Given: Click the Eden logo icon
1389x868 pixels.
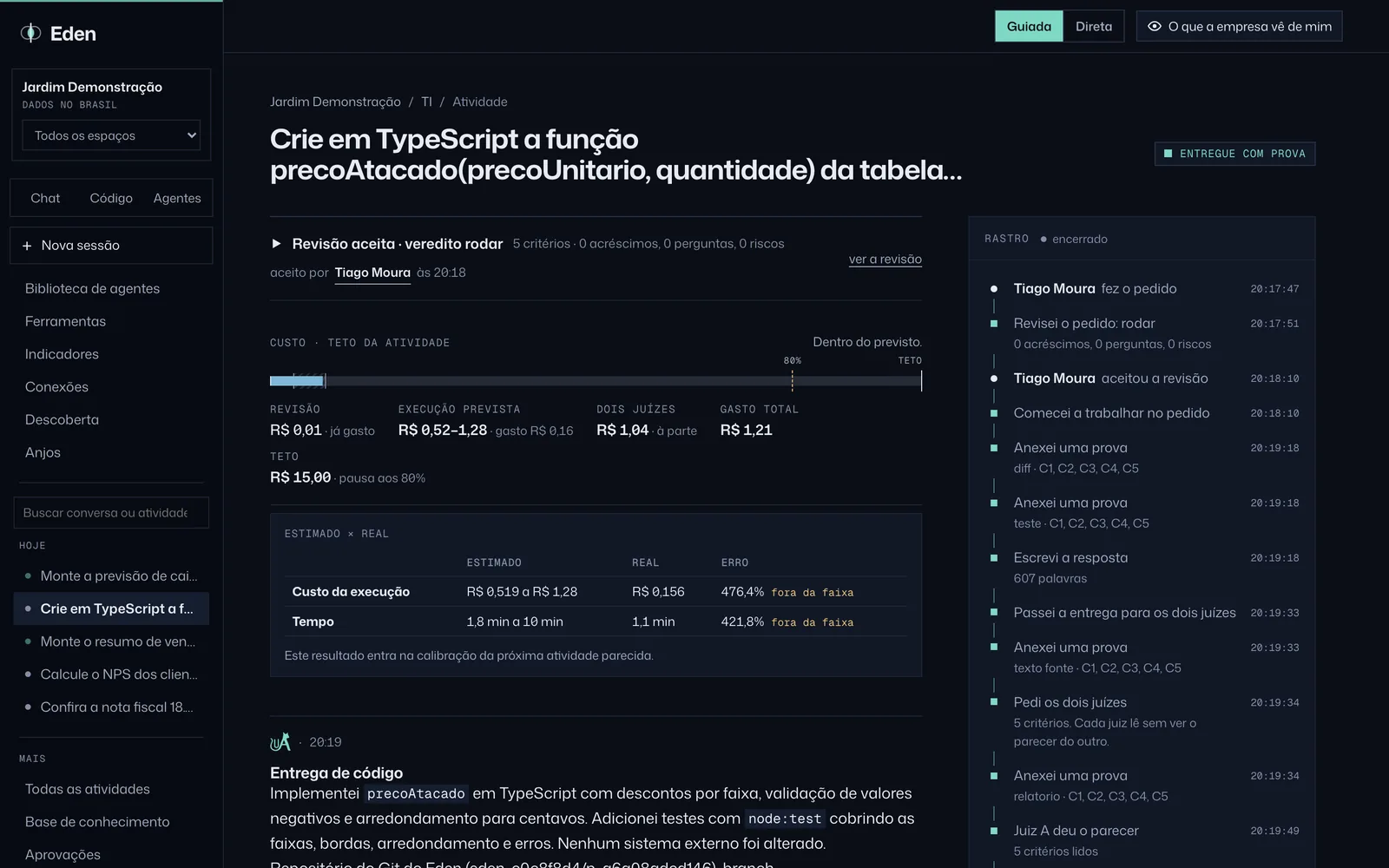Looking at the screenshot, I should 31,33.
